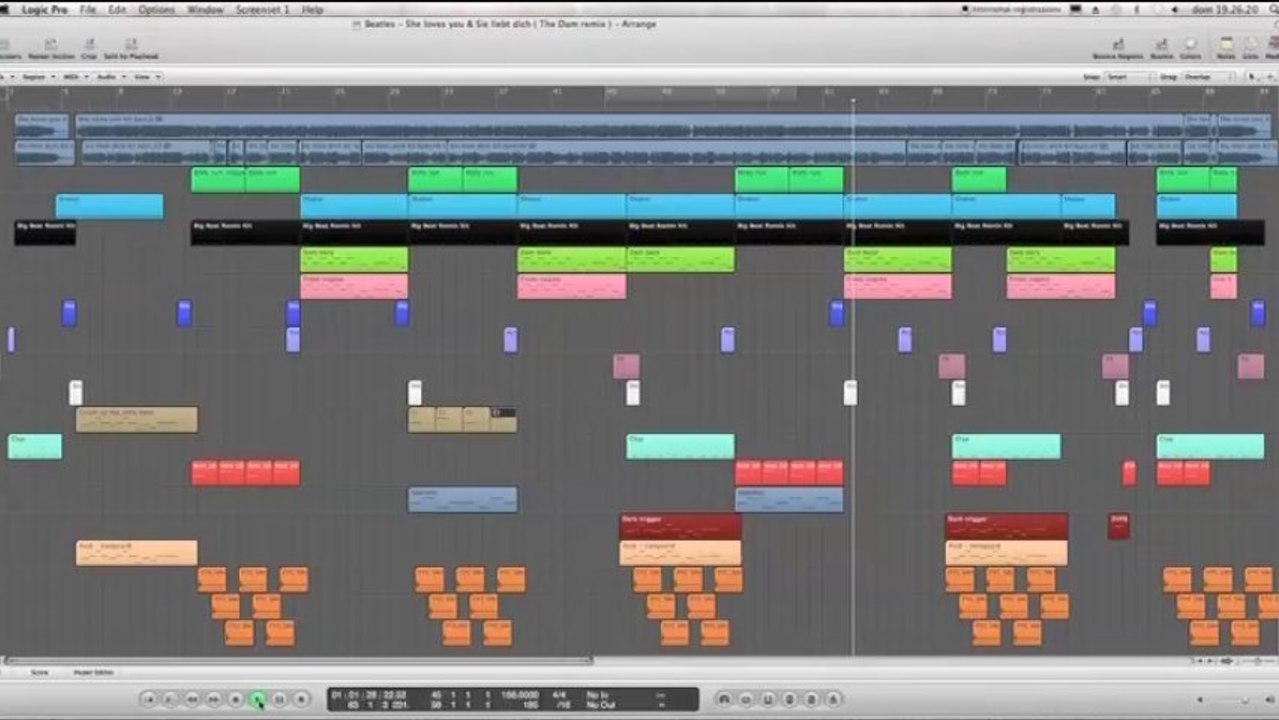Toggle the Solo mode button in transport
Viewport: 1279px width, 720px height.
(x=811, y=699)
